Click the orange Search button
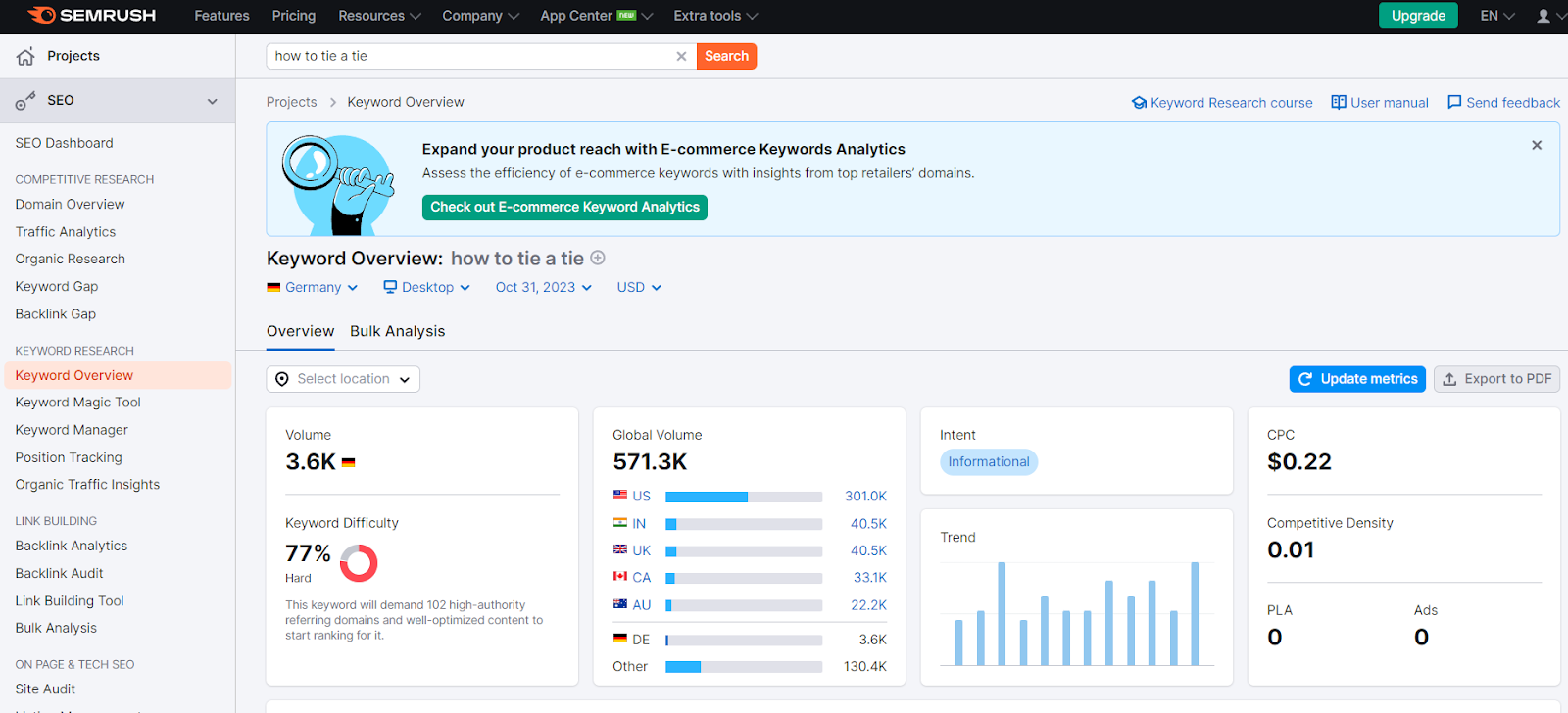This screenshot has height=713, width=1568. tap(726, 56)
